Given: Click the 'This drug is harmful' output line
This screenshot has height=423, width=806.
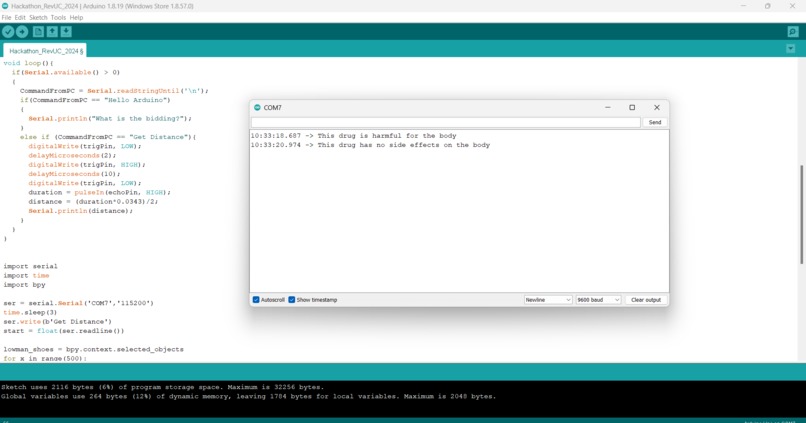Looking at the screenshot, I should pyautogui.click(x=354, y=136).
